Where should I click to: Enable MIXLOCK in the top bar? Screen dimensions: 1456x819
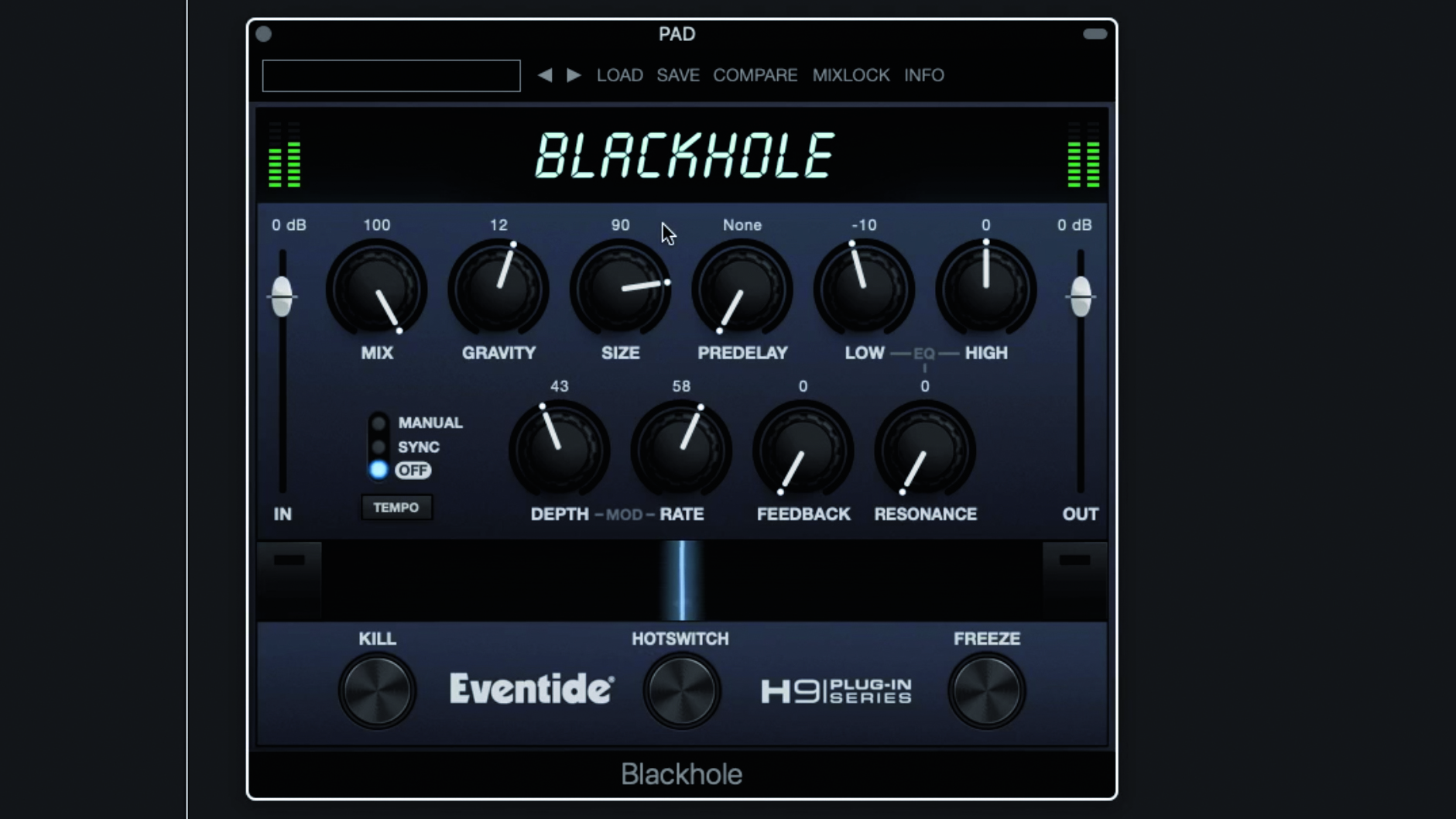pyautogui.click(x=851, y=75)
